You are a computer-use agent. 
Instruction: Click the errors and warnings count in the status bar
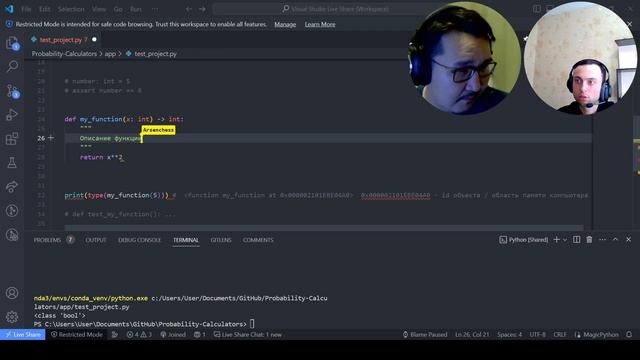139,335
